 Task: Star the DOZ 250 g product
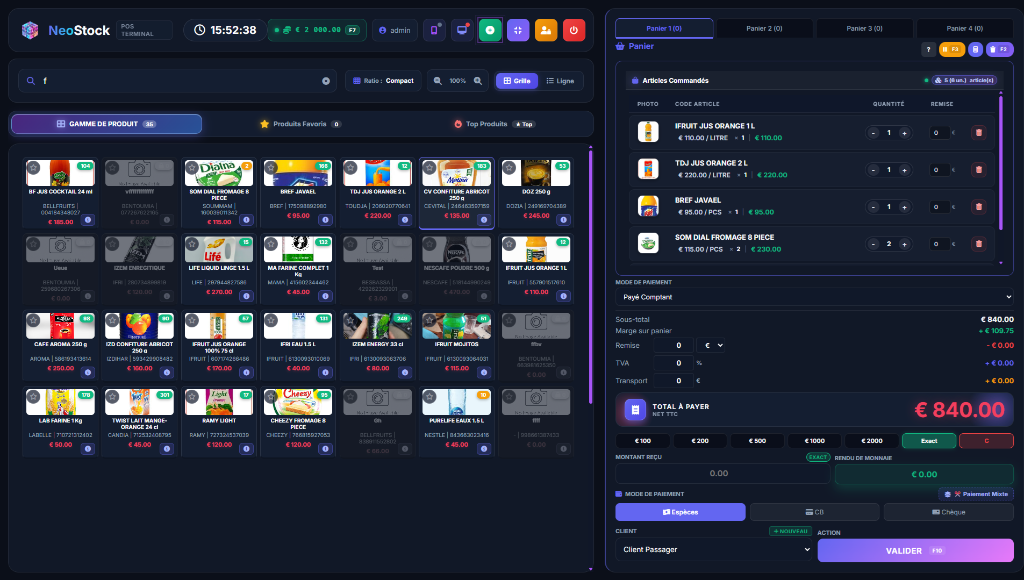coord(509,168)
